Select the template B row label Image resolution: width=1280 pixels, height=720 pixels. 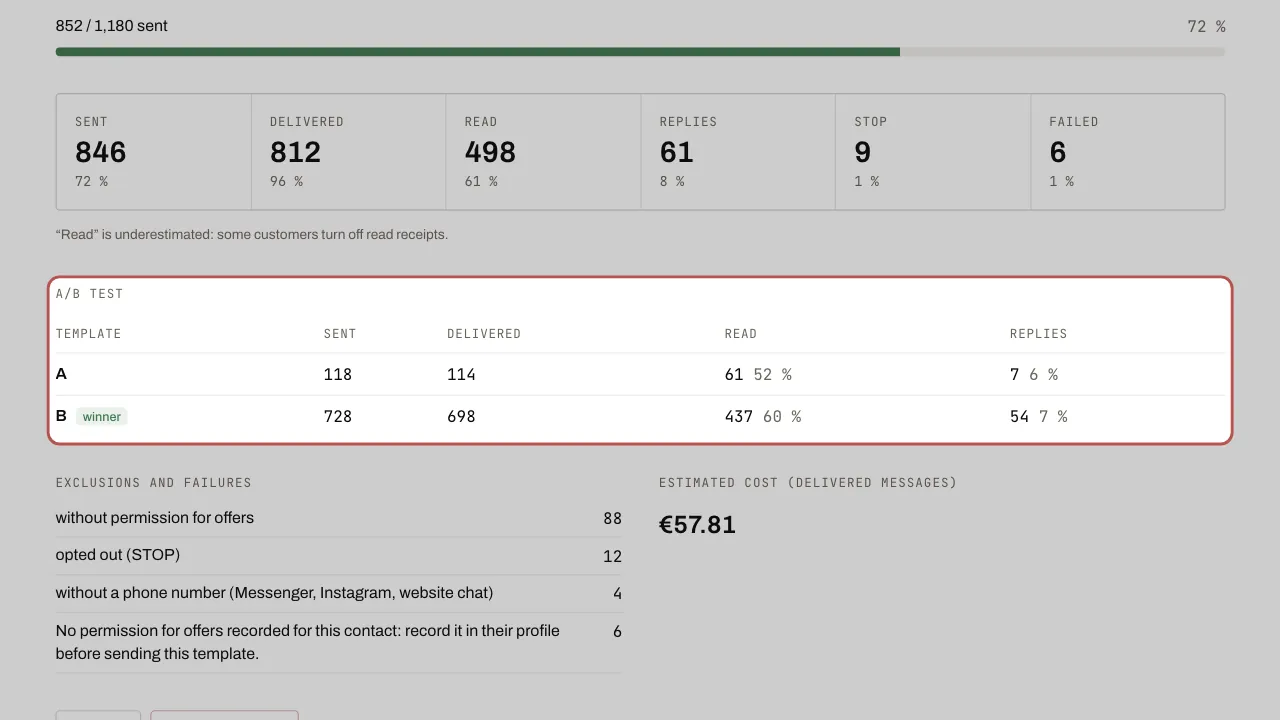[62, 416]
